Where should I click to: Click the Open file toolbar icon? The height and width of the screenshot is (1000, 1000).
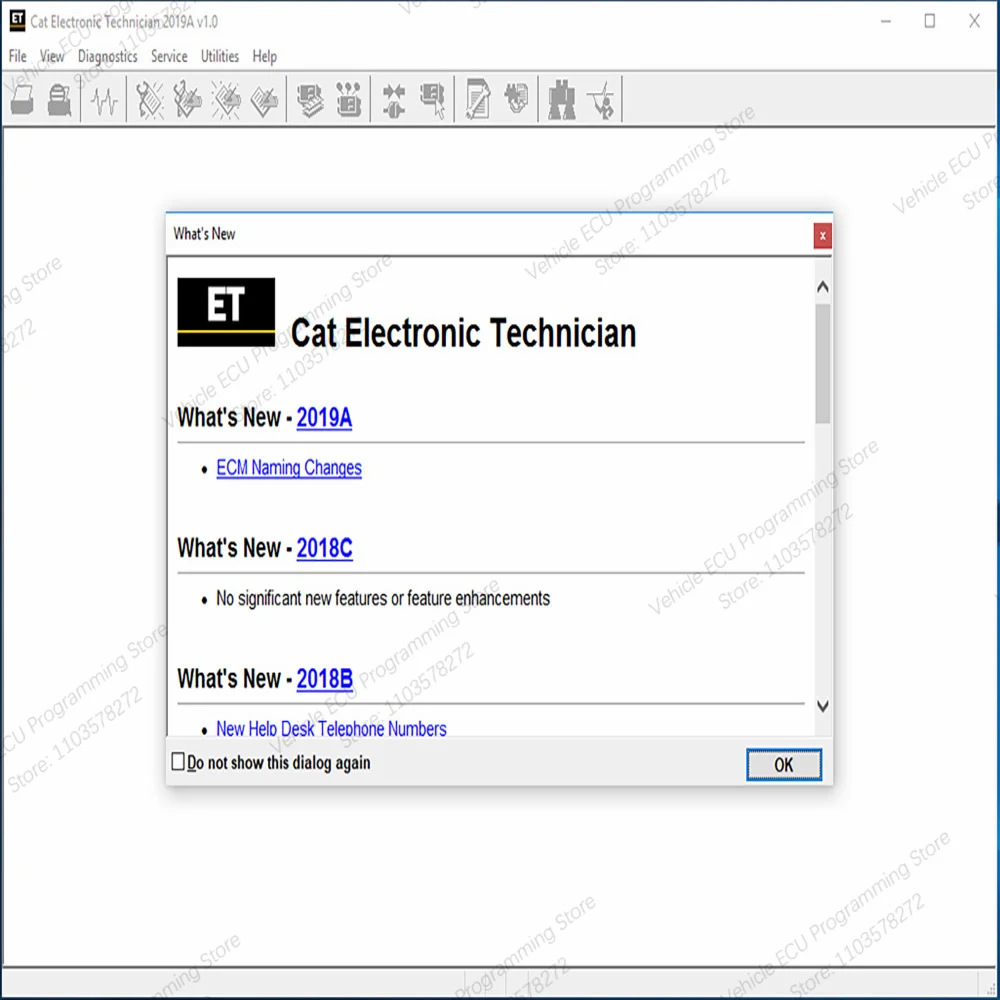click(x=22, y=100)
